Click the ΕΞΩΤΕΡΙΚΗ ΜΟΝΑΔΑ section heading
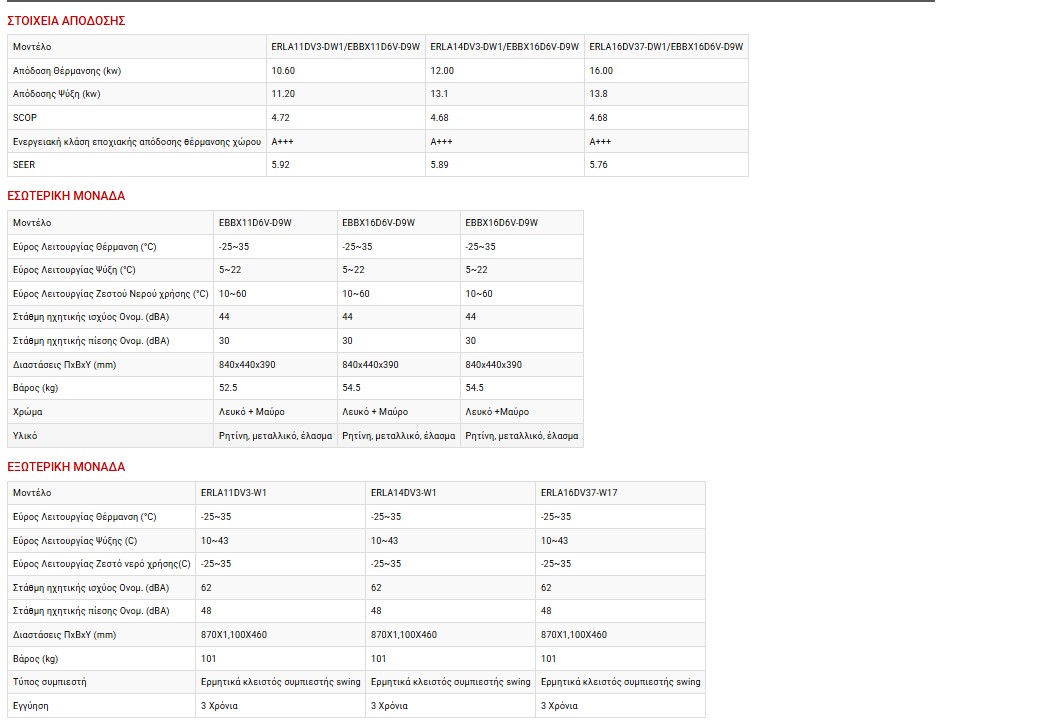Viewport: 1051px width, 722px height. tap(66, 467)
